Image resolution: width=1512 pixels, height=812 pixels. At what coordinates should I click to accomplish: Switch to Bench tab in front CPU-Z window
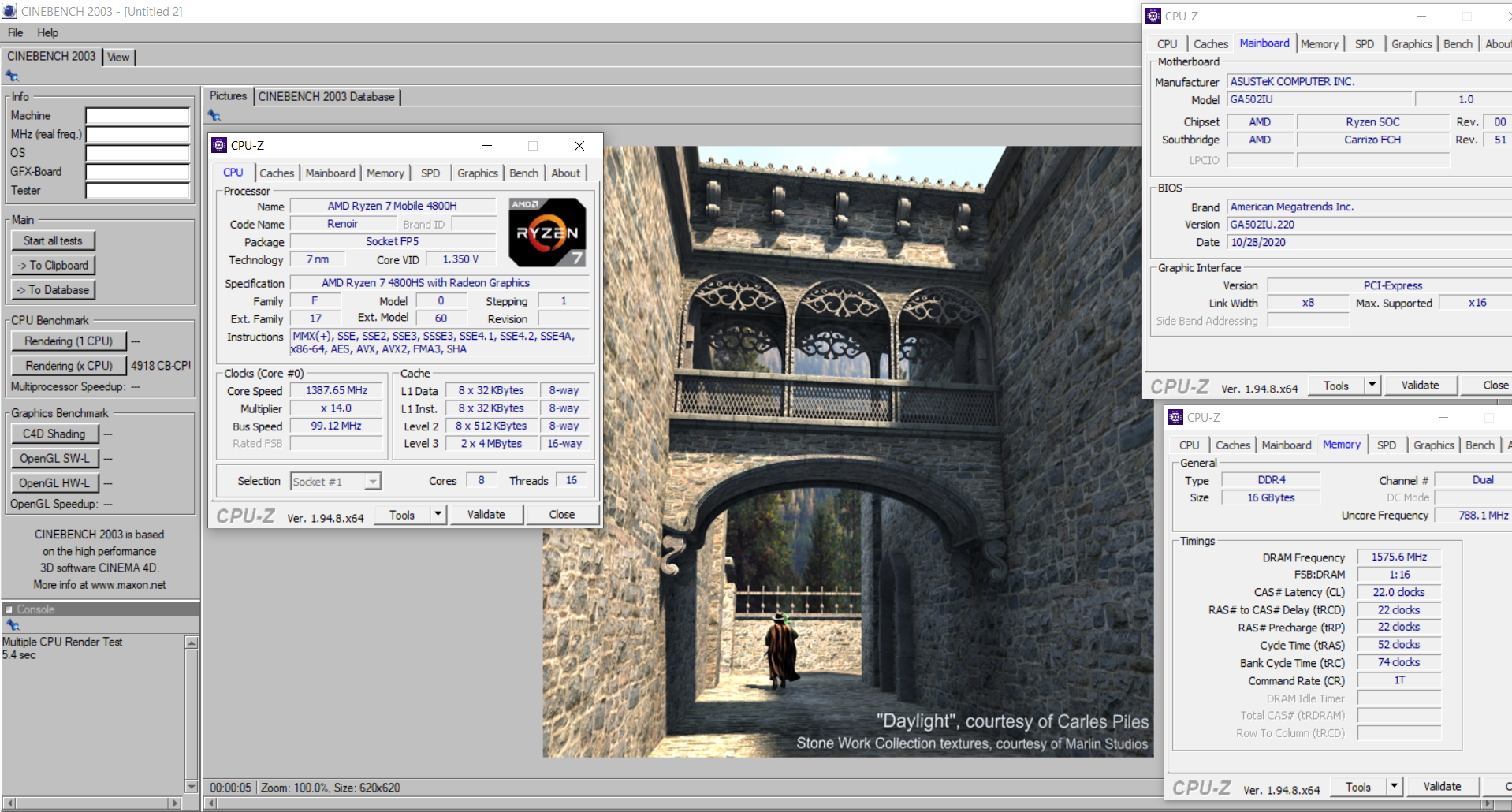coord(523,173)
